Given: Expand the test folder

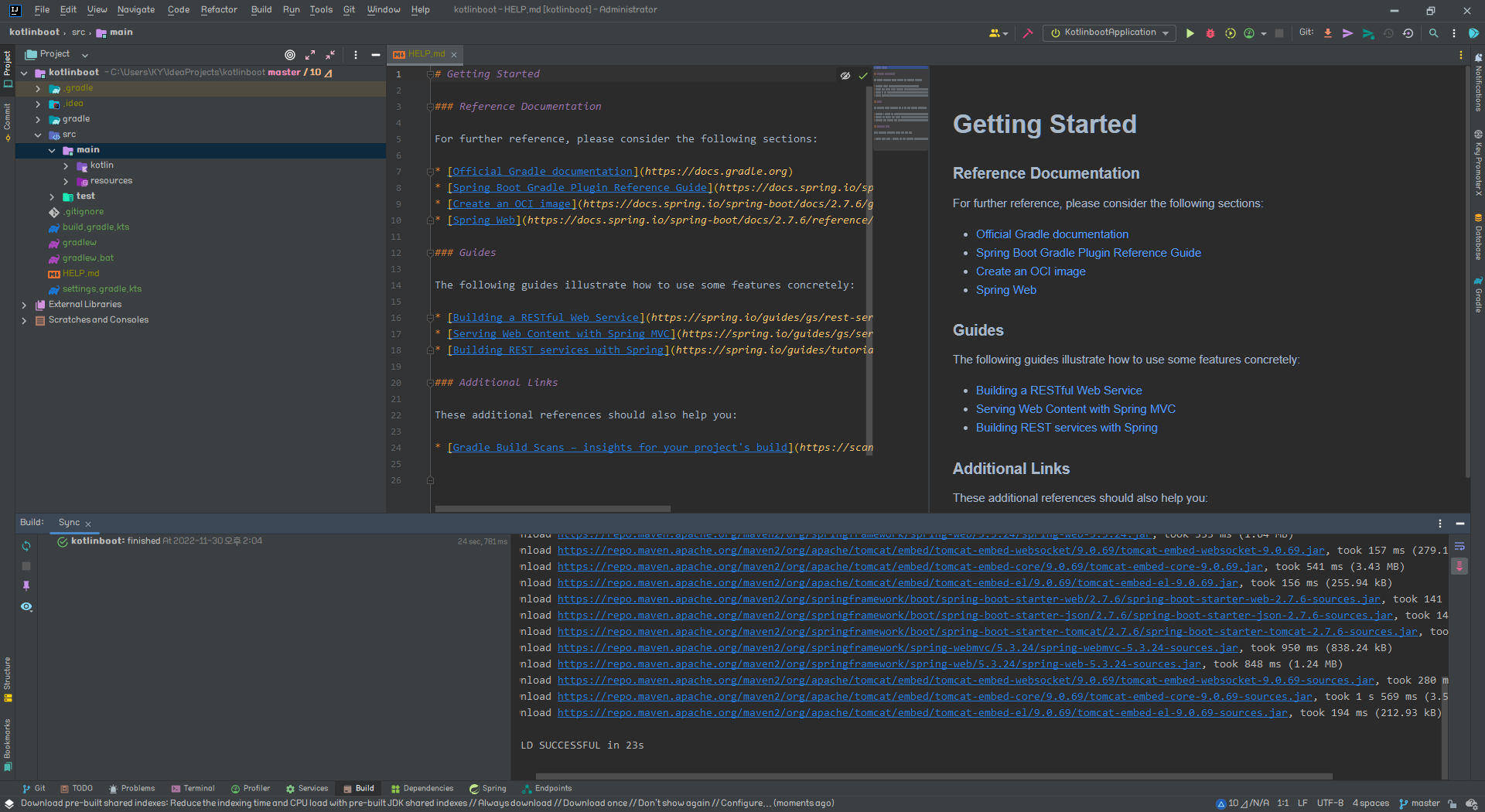Looking at the screenshot, I should pyautogui.click(x=52, y=196).
